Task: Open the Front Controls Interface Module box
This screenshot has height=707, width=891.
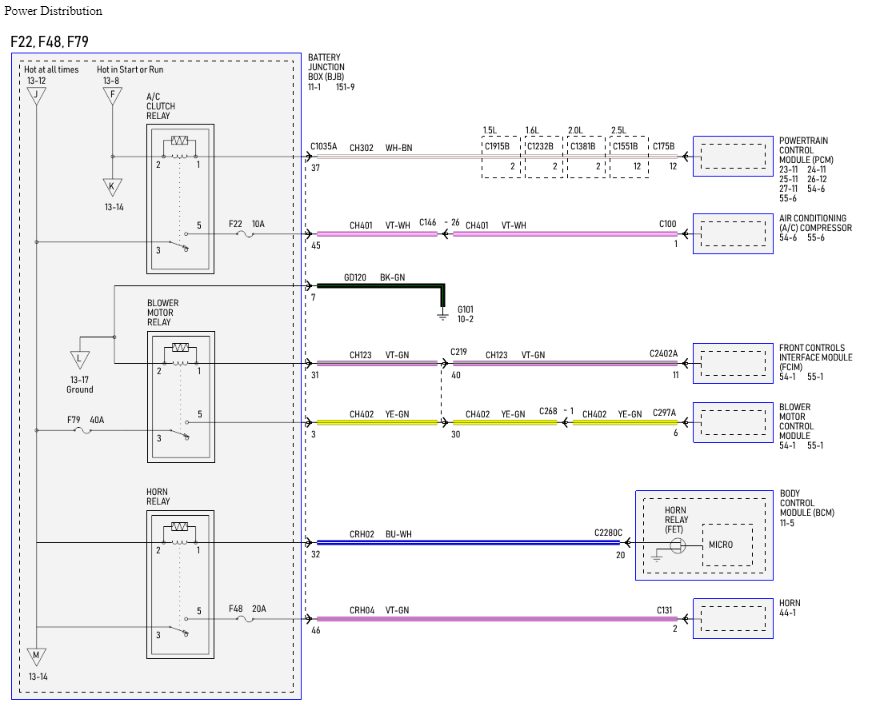Action: (733, 363)
